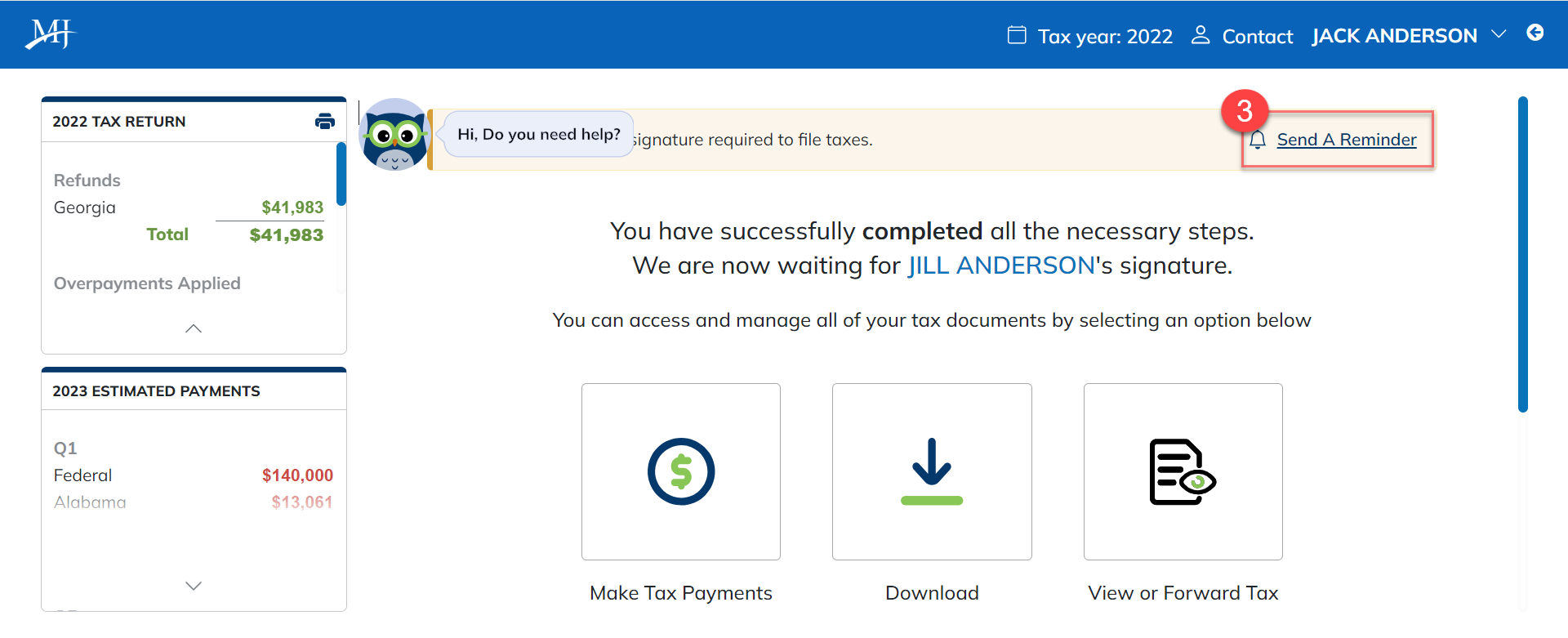This screenshot has height=638, width=1568.
Task: Open the Contact menu item
Action: (1257, 37)
